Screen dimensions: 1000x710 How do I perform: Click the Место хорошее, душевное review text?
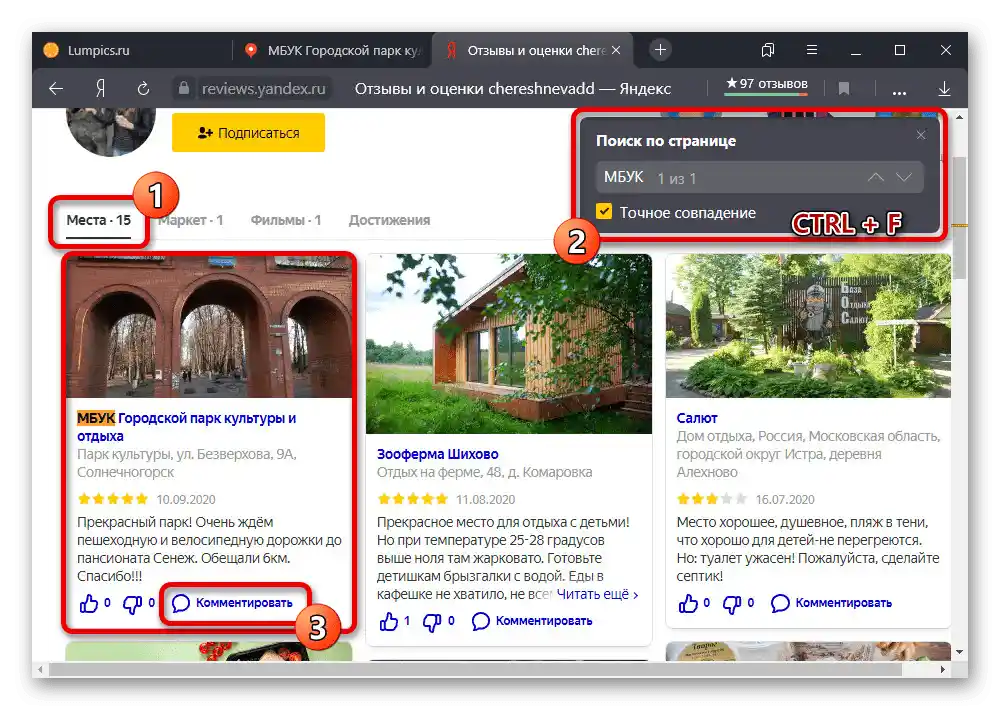tap(808, 549)
